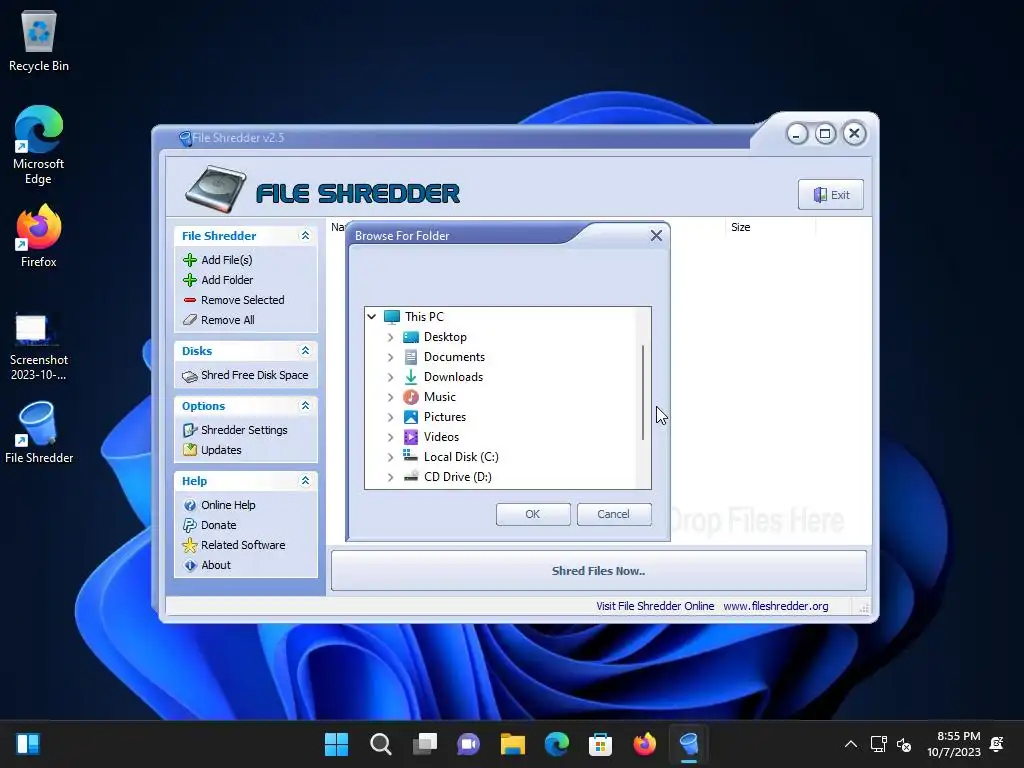Collapse the Options panel section
The height and width of the screenshot is (768, 1024).
(305, 406)
